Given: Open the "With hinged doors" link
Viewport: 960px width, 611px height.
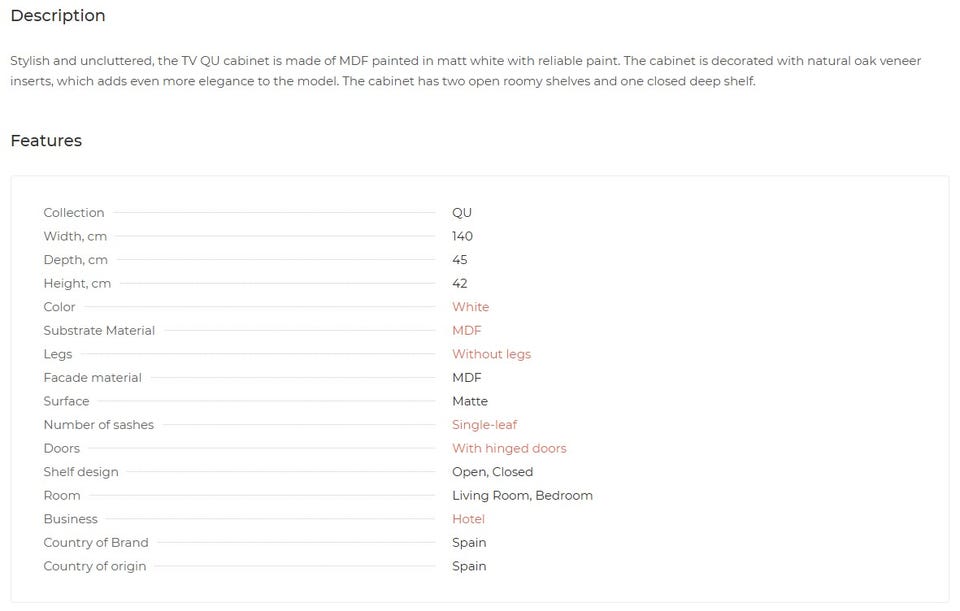Looking at the screenshot, I should (x=509, y=449).
